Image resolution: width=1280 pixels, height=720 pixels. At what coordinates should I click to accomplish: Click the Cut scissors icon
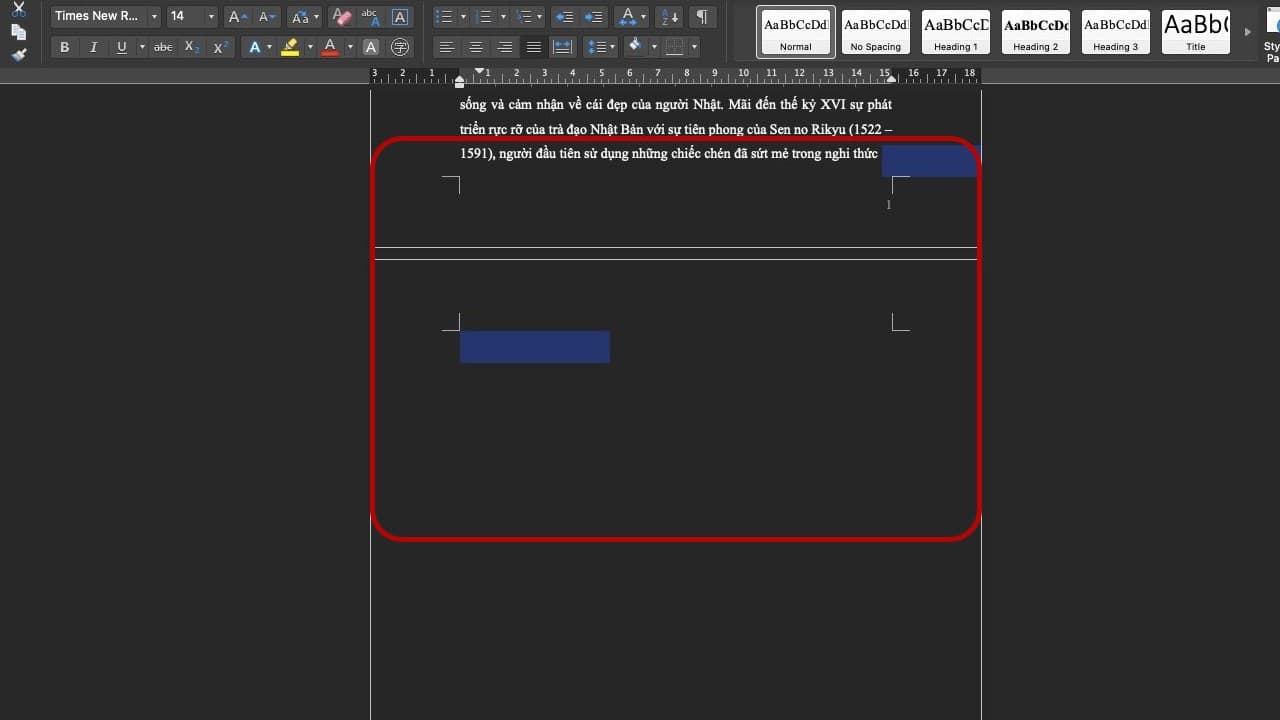19,9
